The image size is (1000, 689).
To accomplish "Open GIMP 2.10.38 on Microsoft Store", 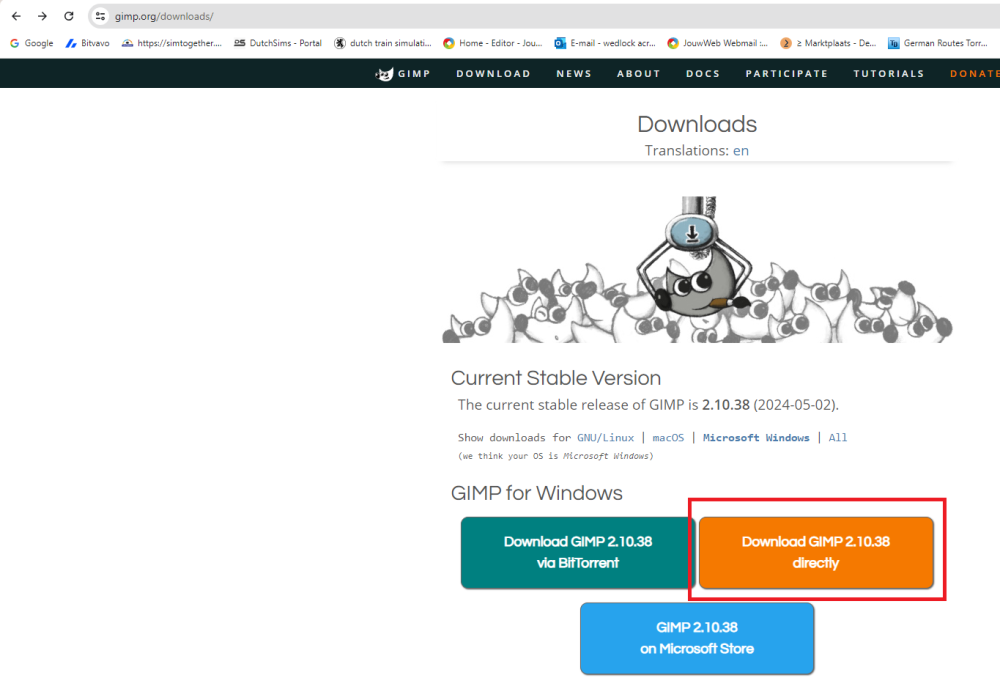I will coord(697,638).
